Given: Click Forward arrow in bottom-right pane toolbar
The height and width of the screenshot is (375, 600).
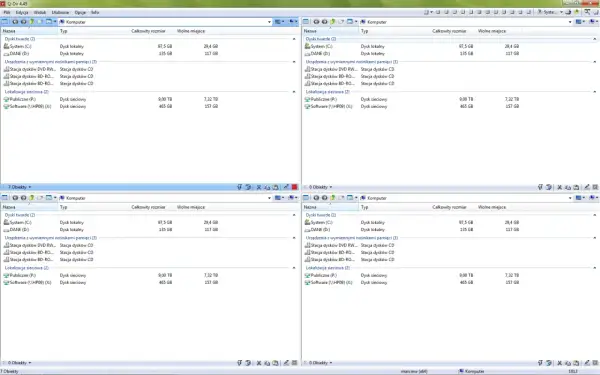Looking at the screenshot, I should [324, 198].
